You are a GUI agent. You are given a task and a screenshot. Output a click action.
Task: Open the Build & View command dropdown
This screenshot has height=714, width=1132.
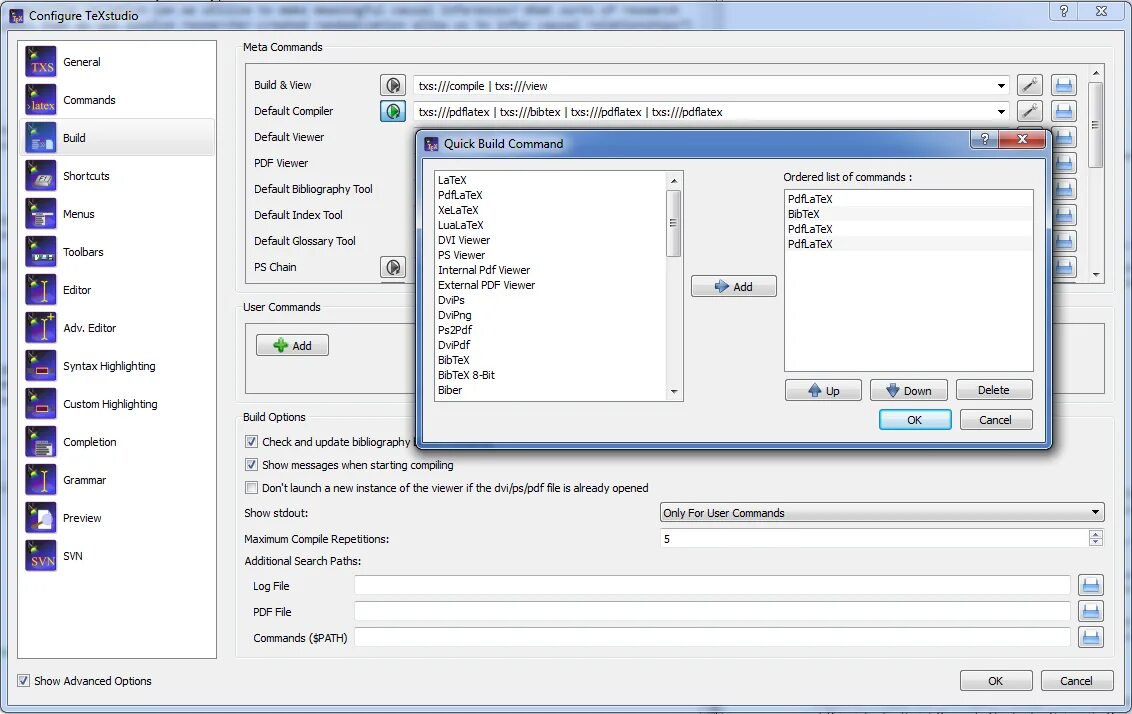tap(1001, 86)
